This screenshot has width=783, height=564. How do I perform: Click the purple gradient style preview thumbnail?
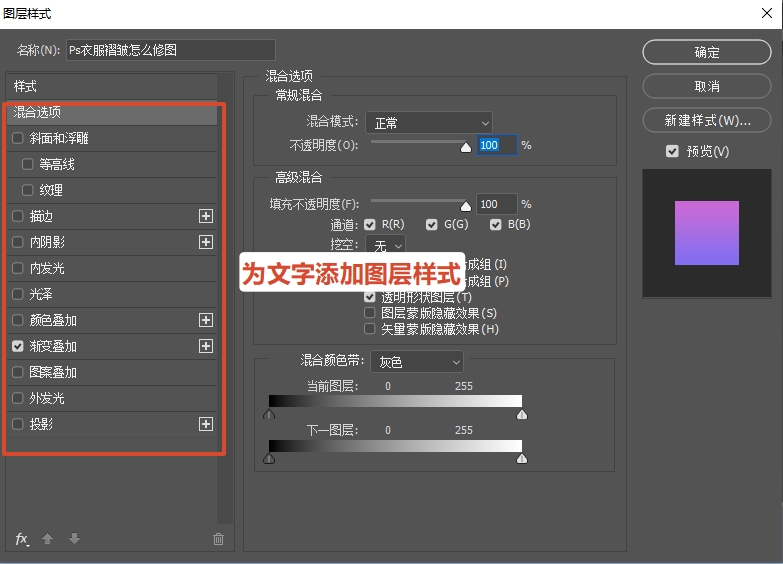(x=707, y=233)
